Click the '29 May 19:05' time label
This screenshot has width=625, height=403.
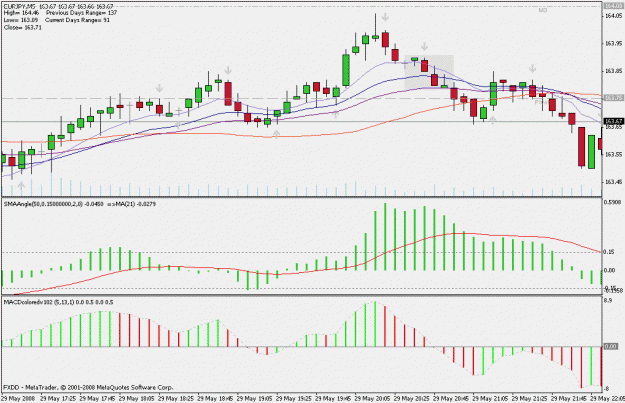(x=255, y=399)
